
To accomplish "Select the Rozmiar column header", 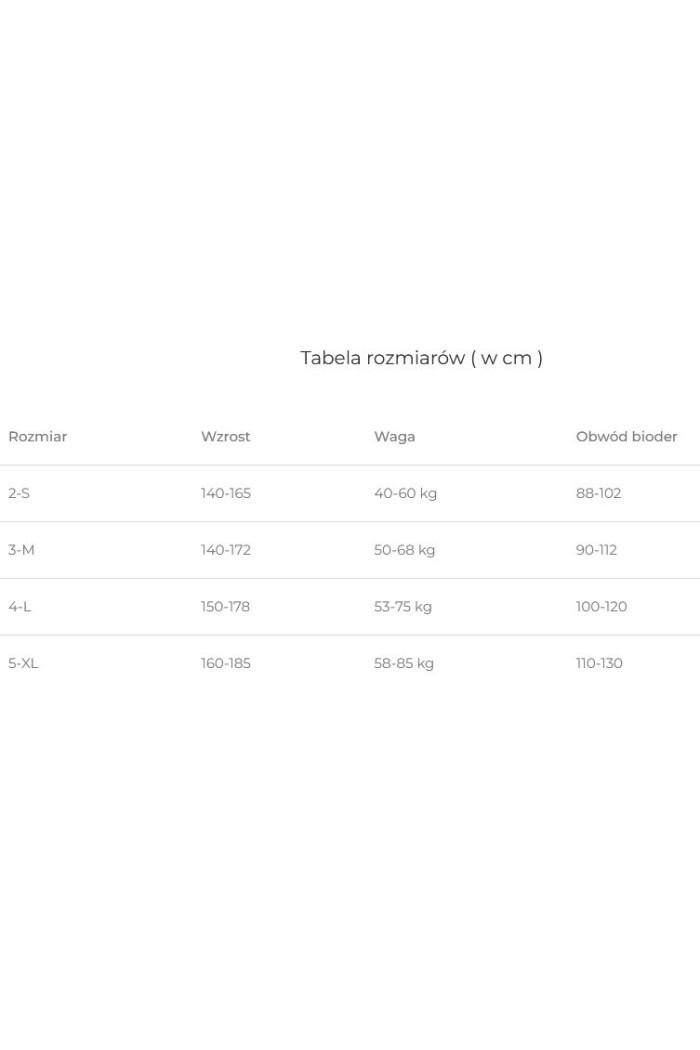I will coord(38,437).
